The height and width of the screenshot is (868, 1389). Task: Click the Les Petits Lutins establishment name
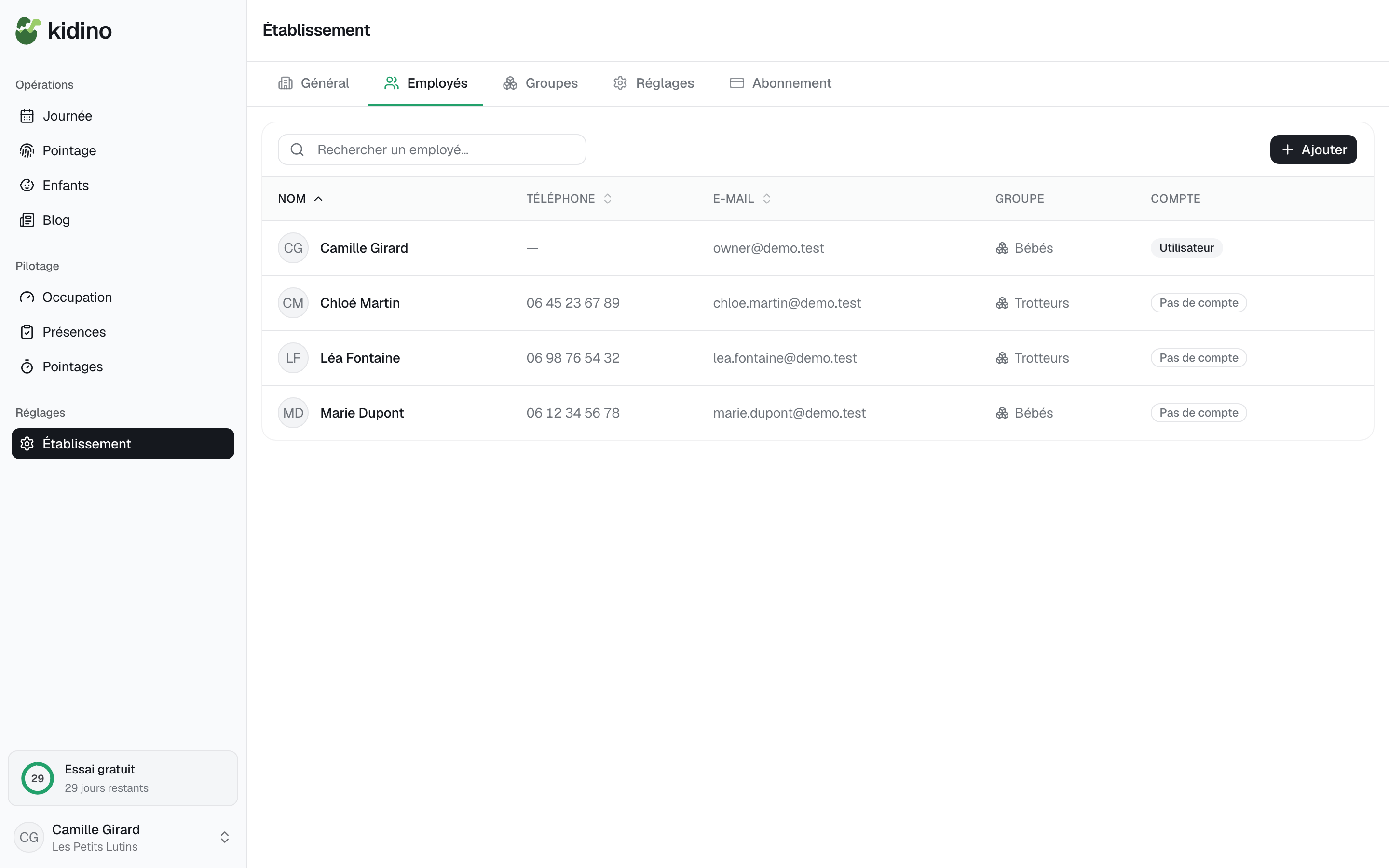coord(95,847)
